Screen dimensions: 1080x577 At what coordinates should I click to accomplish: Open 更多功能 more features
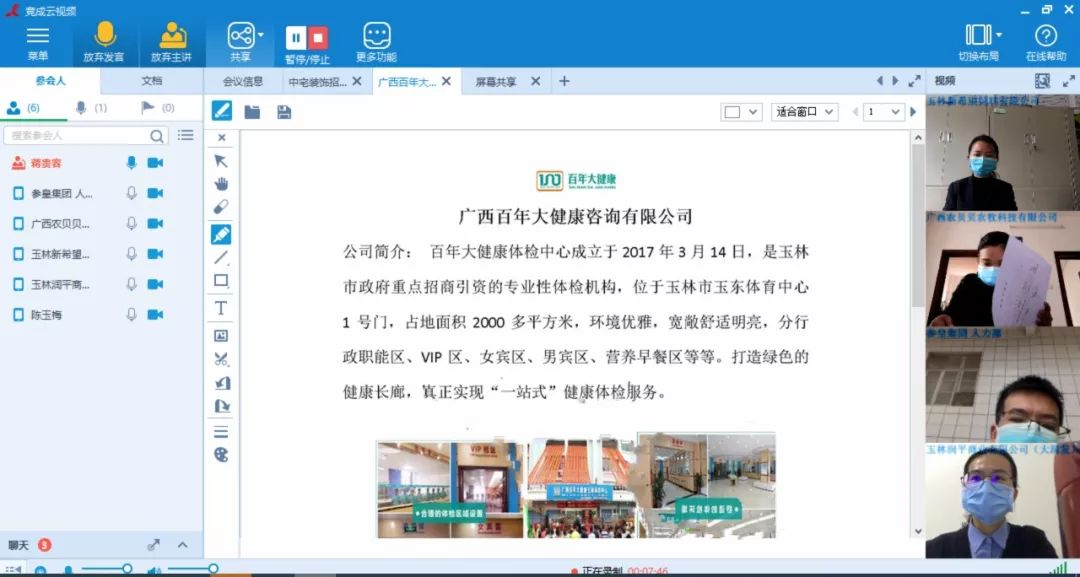pyautogui.click(x=376, y=43)
